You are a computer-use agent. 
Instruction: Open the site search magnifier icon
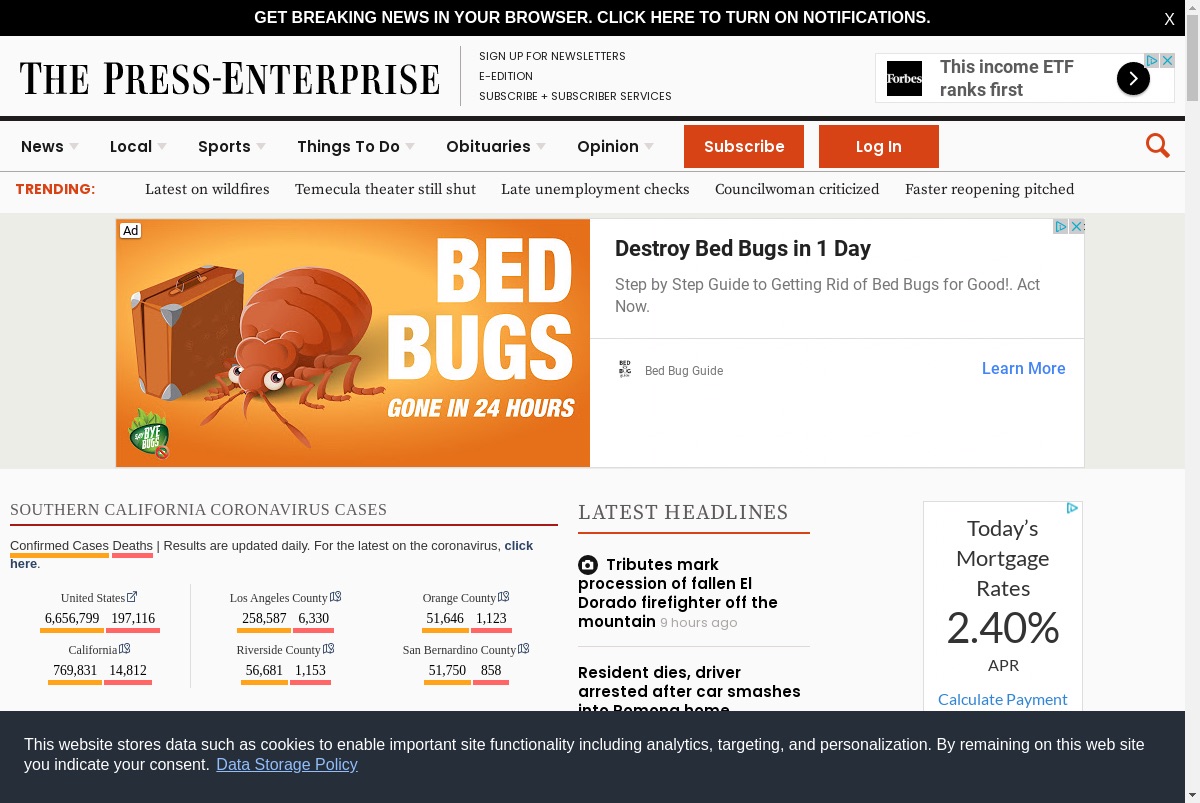tap(1158, 146)
